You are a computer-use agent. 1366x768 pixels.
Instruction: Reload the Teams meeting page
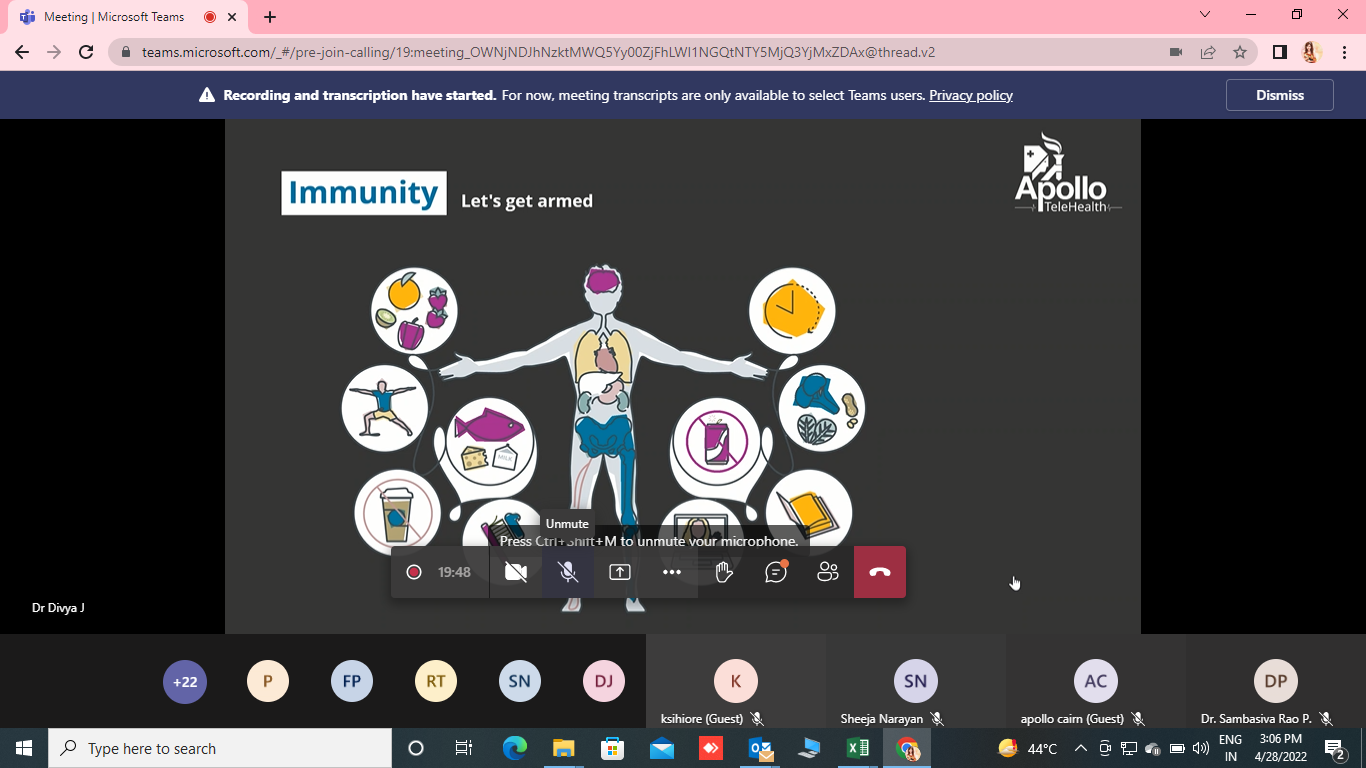(86, 52)
